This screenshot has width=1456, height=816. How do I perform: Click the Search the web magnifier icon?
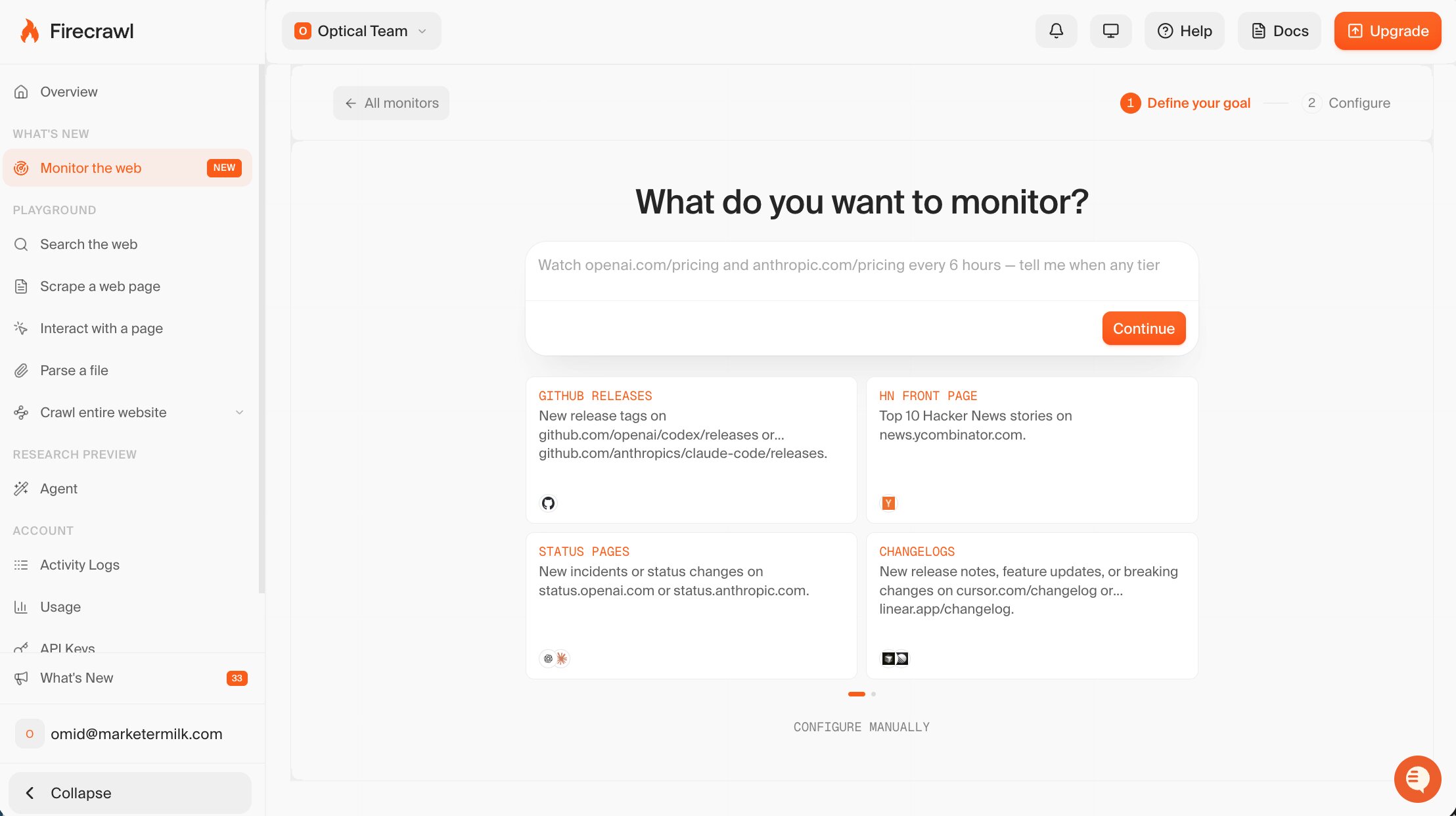[21, 244]
